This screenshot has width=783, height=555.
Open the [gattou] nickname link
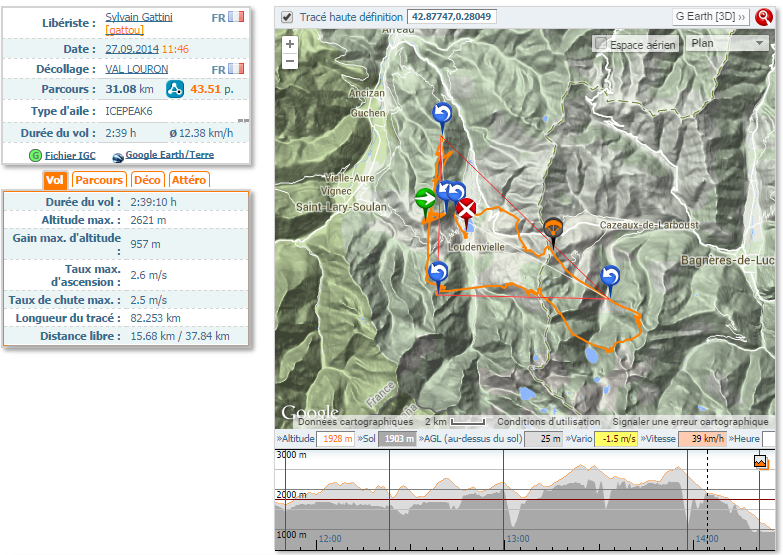click(x=124, y=30)
